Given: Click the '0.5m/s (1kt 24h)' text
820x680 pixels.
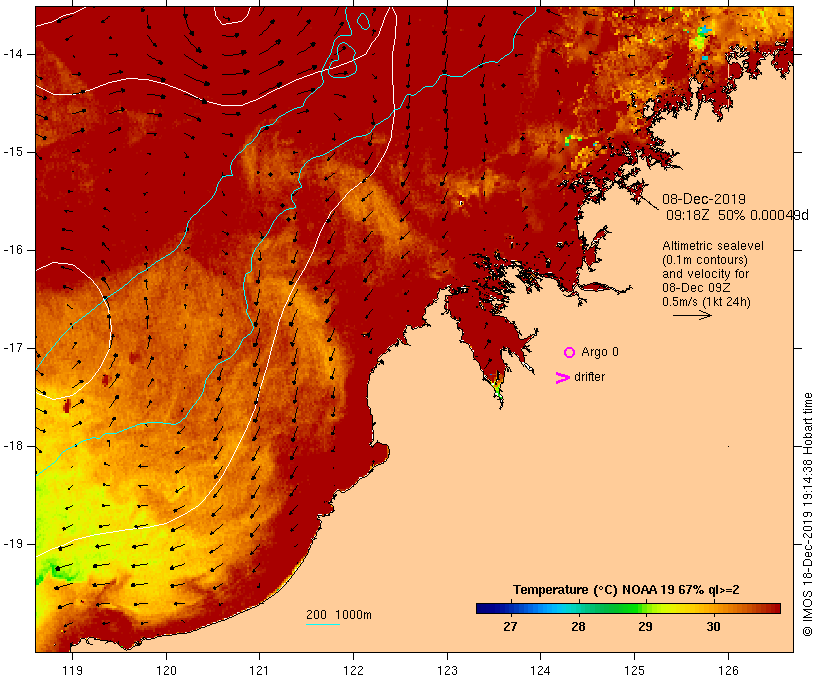Looking at the screenshot, I should (x=706, y=302).
